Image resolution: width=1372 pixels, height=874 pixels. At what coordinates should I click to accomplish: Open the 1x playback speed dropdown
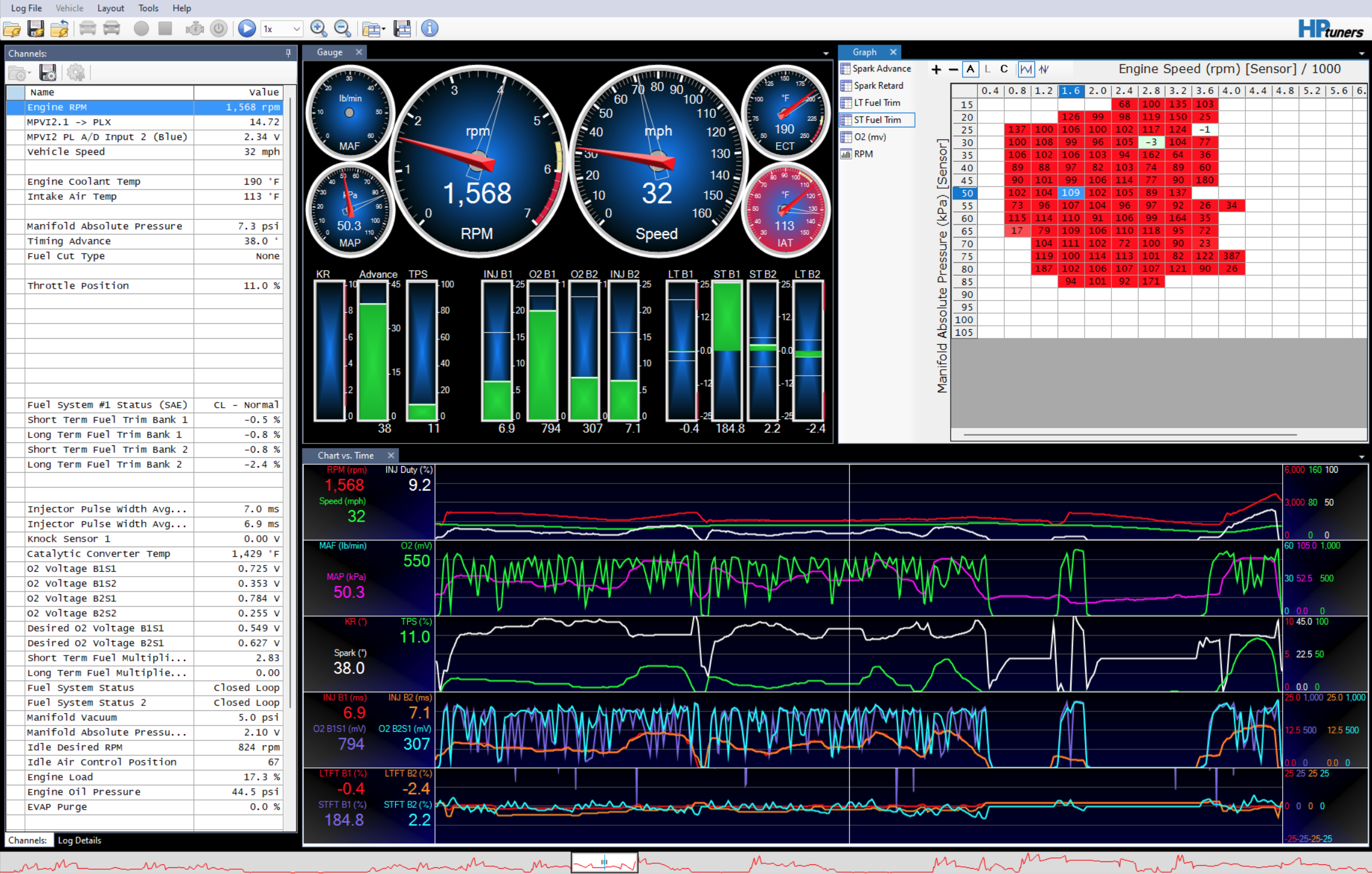(296, 29)
